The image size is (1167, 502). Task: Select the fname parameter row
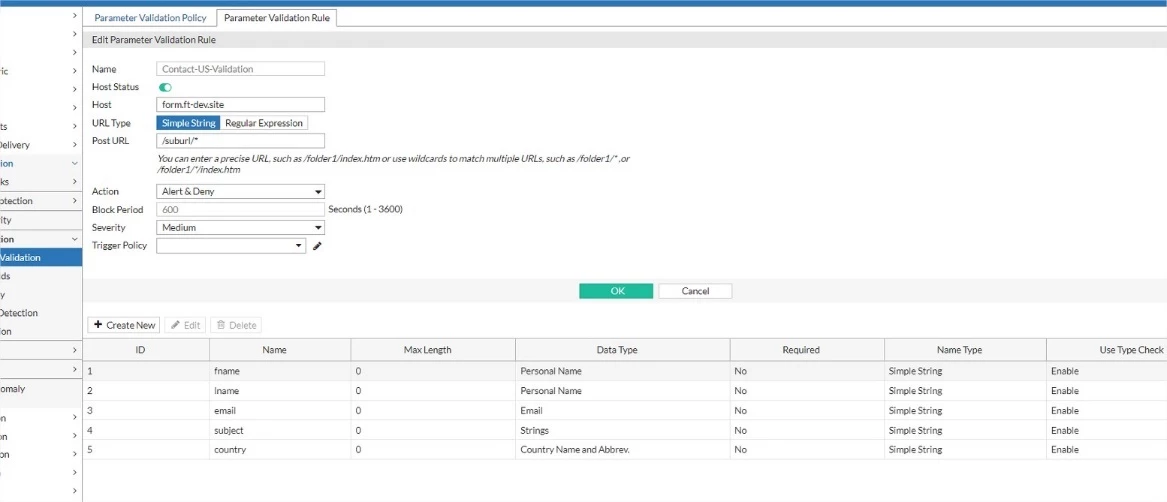coord(625,371)
